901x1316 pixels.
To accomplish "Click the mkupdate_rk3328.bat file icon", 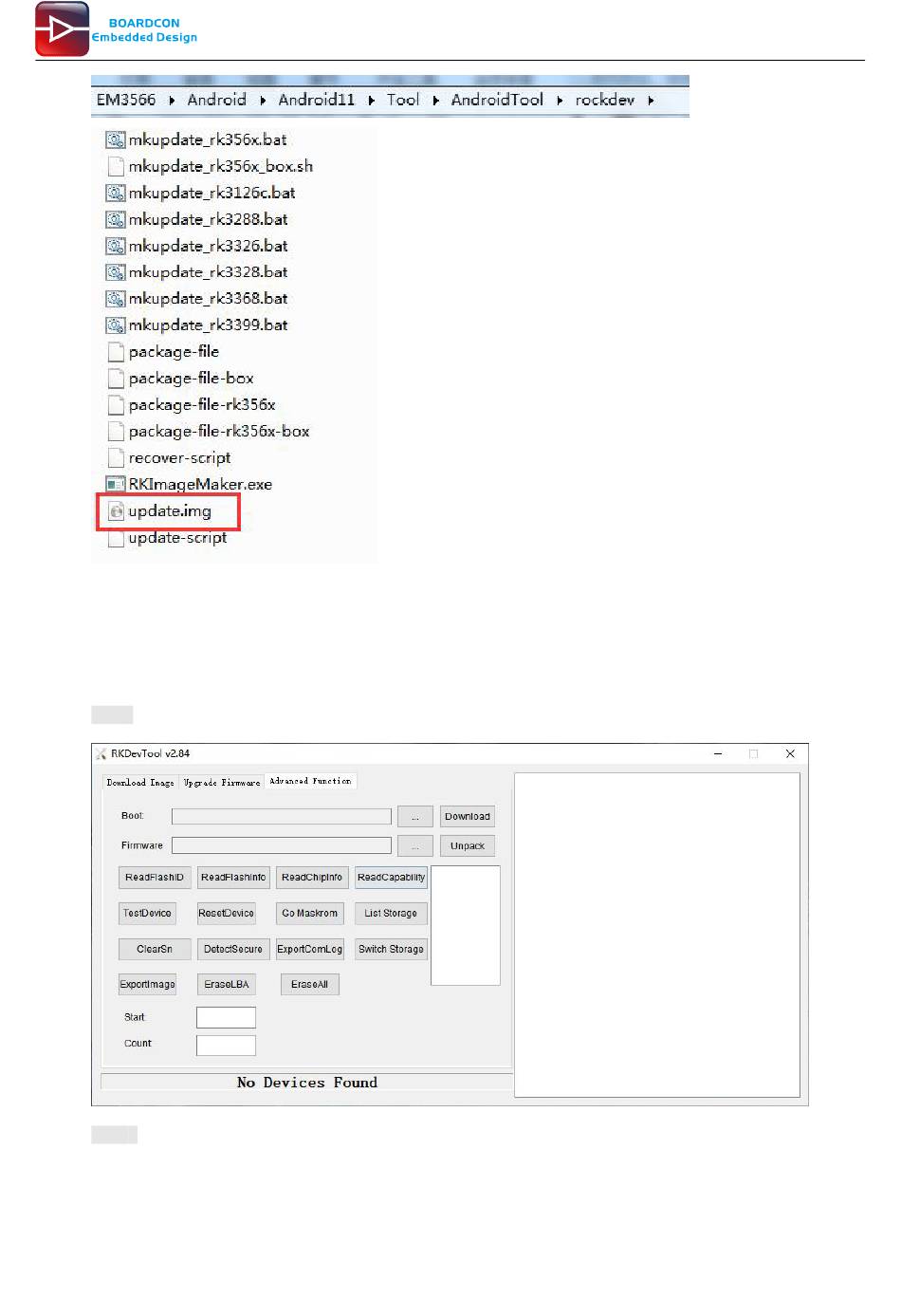I will coord(116,272).
